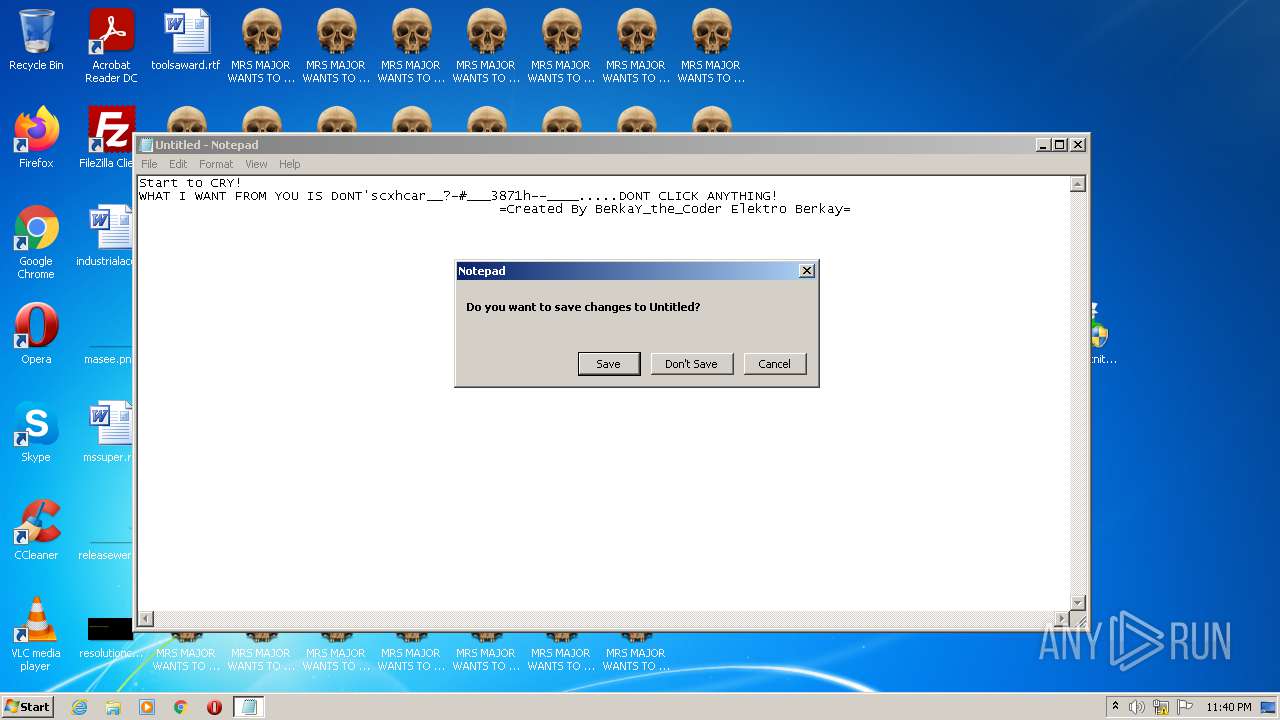Open volume control in system tray
Image resolution: width=1280 pixels, height=720 pixels.
point(1137,707)
